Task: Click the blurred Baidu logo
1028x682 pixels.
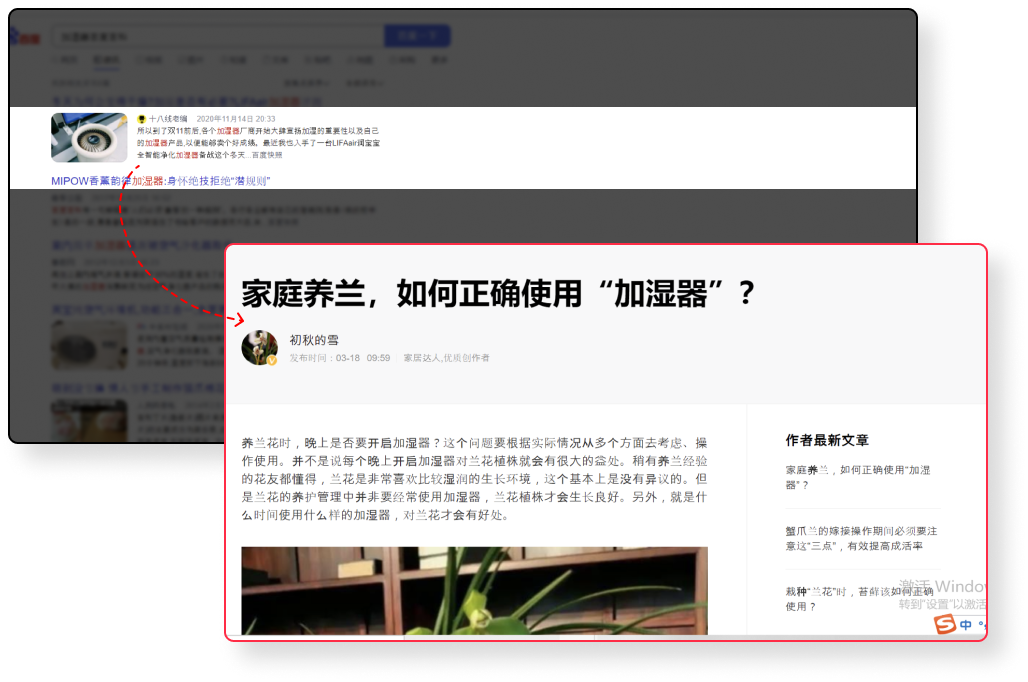Action: [25, 36]
